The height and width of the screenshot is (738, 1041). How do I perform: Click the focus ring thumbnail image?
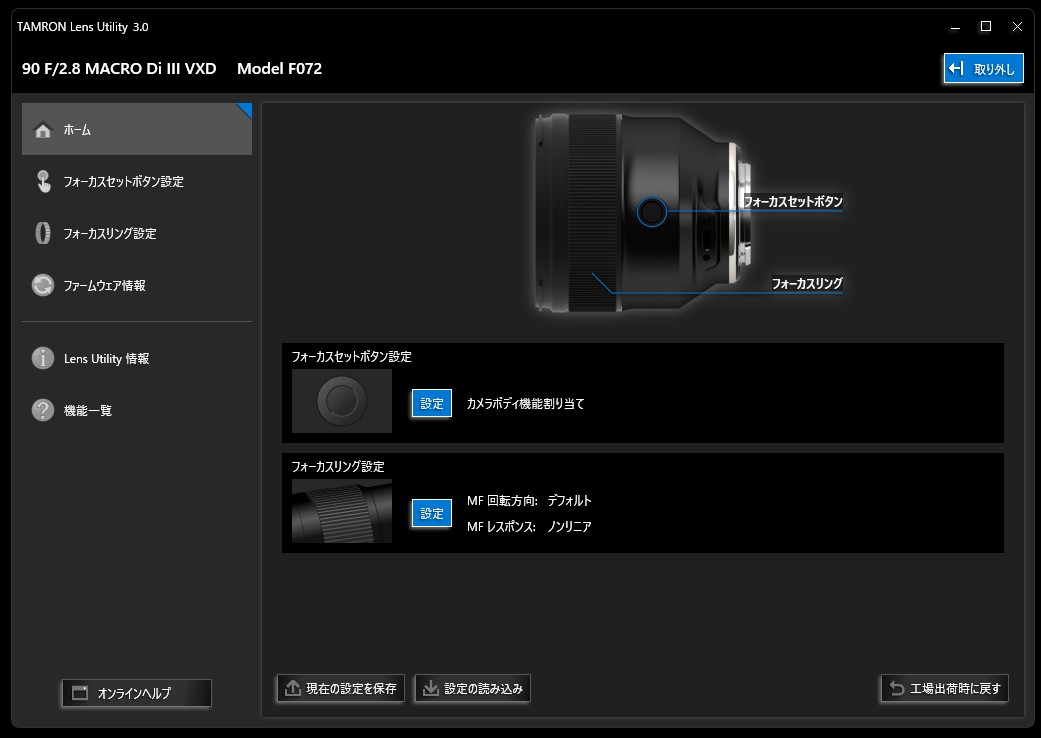pyautogui.click(x=342, y=511)
